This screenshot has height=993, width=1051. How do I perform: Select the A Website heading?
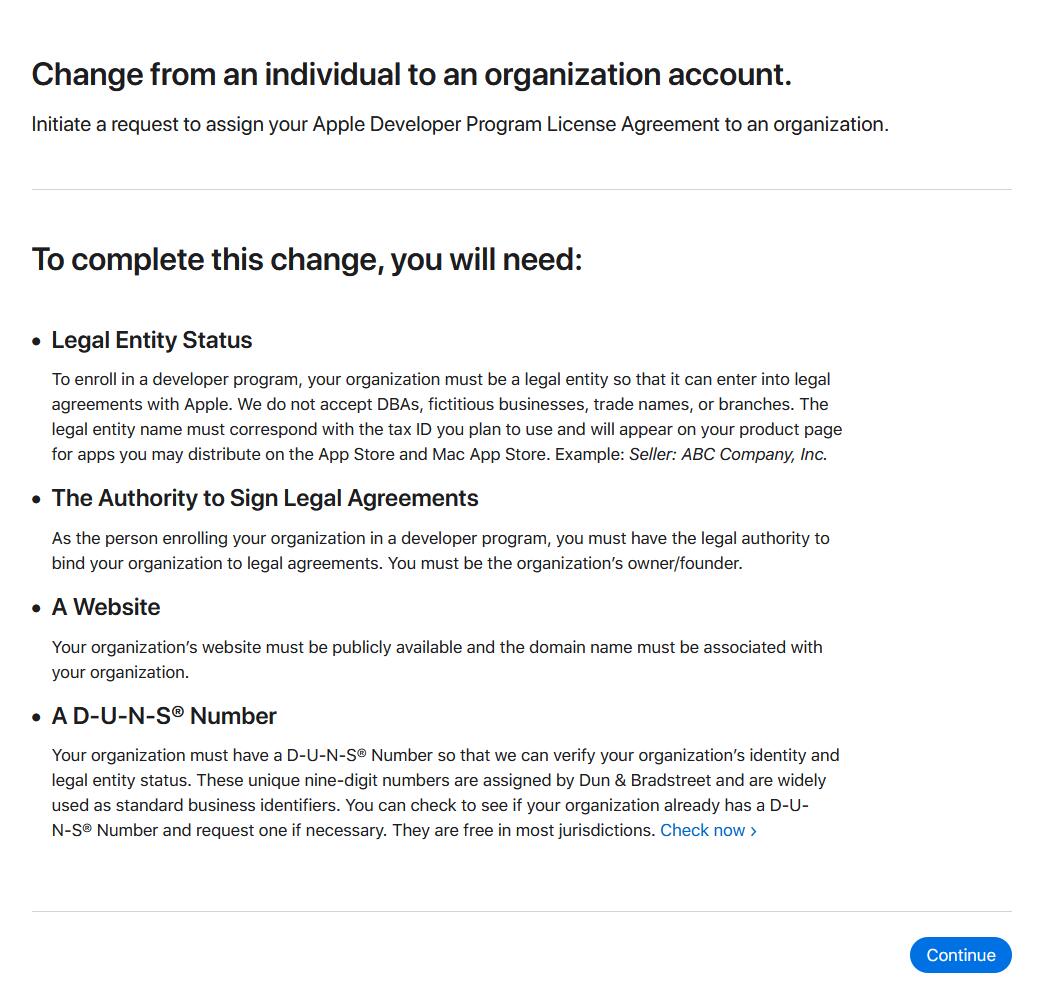click(106, 607)
